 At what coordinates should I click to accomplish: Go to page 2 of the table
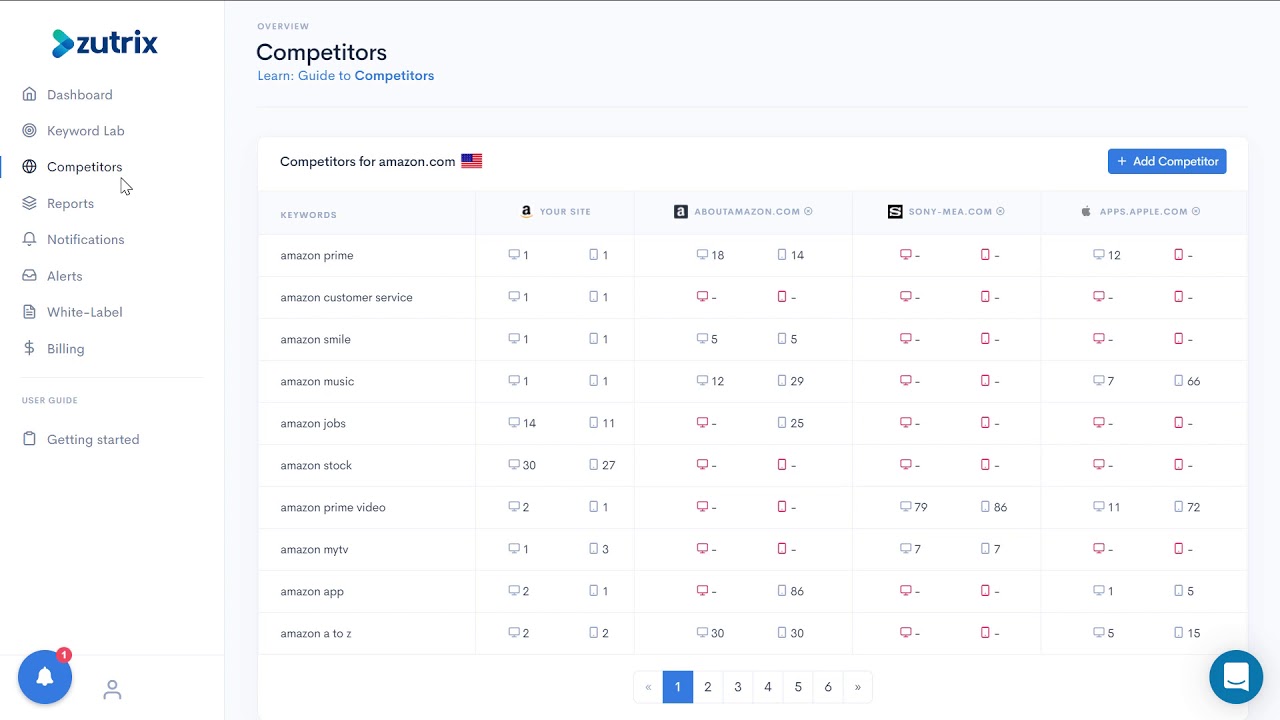tap(708, 687)
